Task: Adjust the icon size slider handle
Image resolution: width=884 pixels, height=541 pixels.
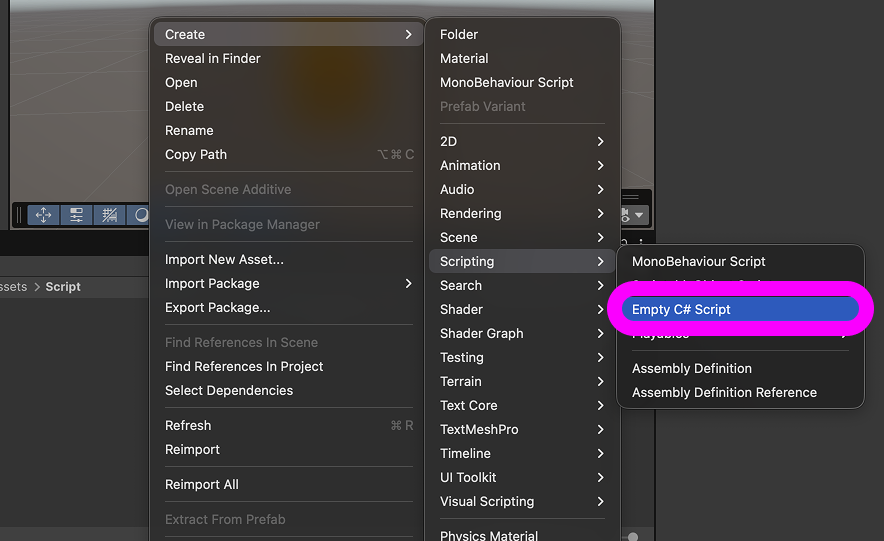Action: click(x=633, y=536)
